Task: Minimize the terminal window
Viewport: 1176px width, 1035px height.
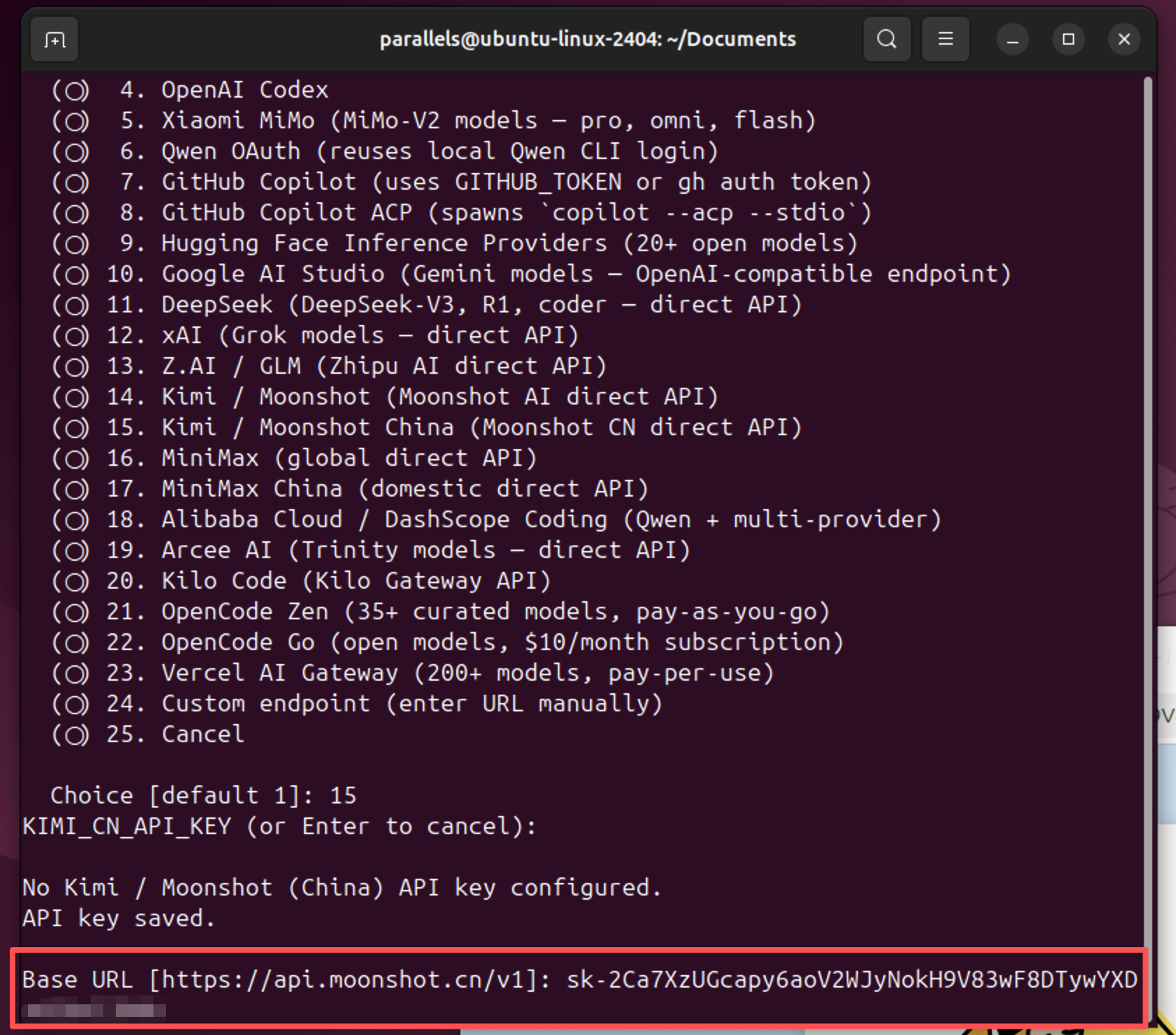Action: (1012, 40)
